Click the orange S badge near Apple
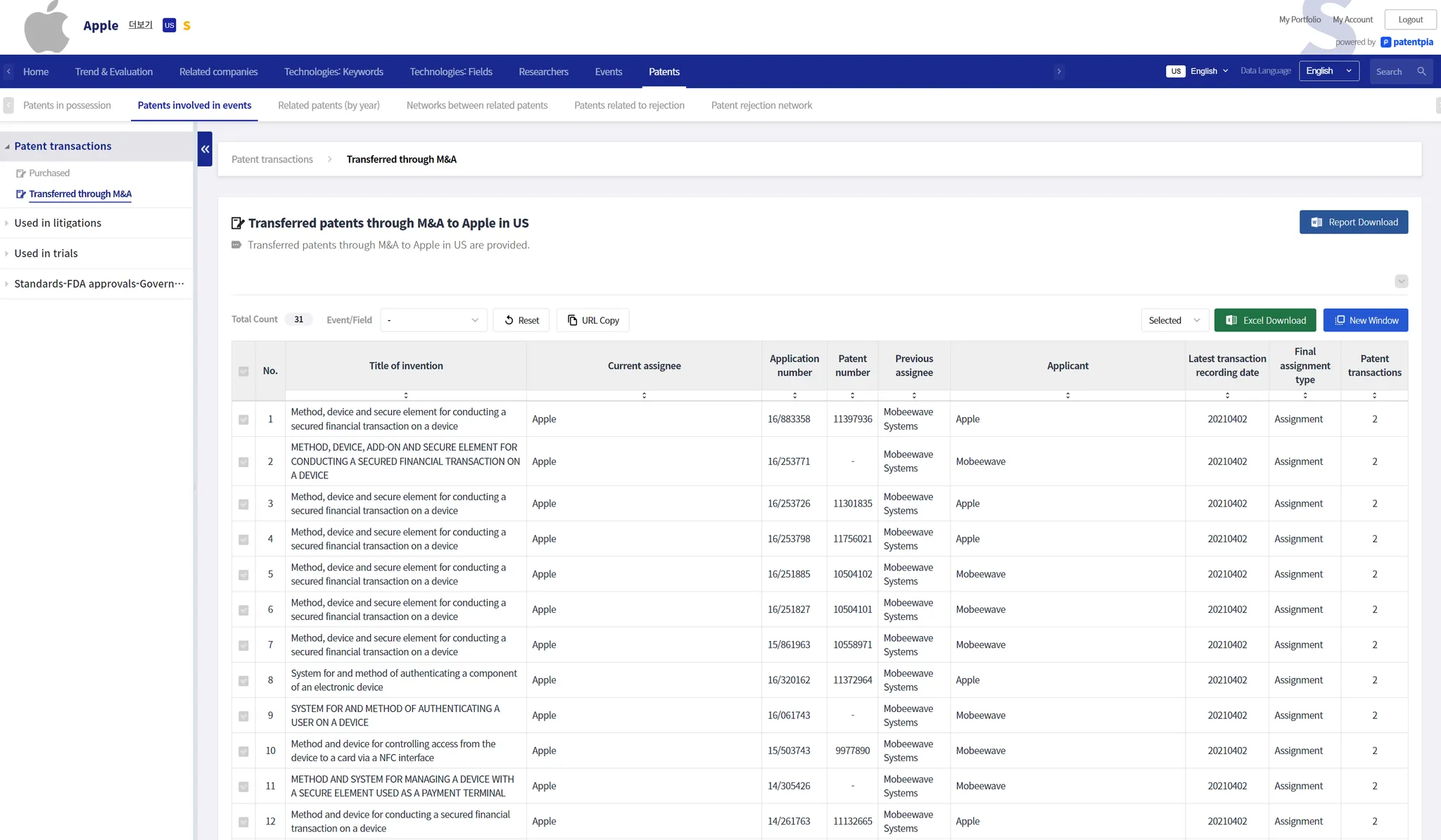The width and height of the screenshot is (1441, 840). 186,26
